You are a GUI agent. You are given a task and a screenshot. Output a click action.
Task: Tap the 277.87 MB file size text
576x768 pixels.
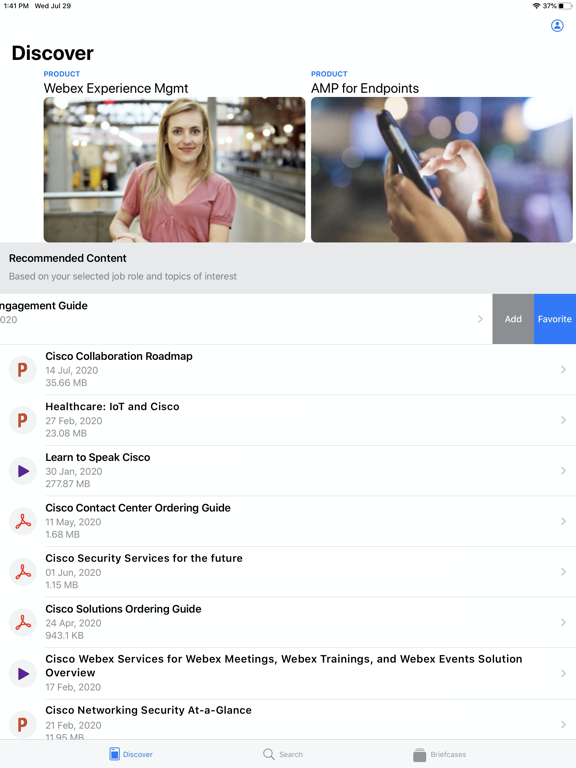point(68,483)
